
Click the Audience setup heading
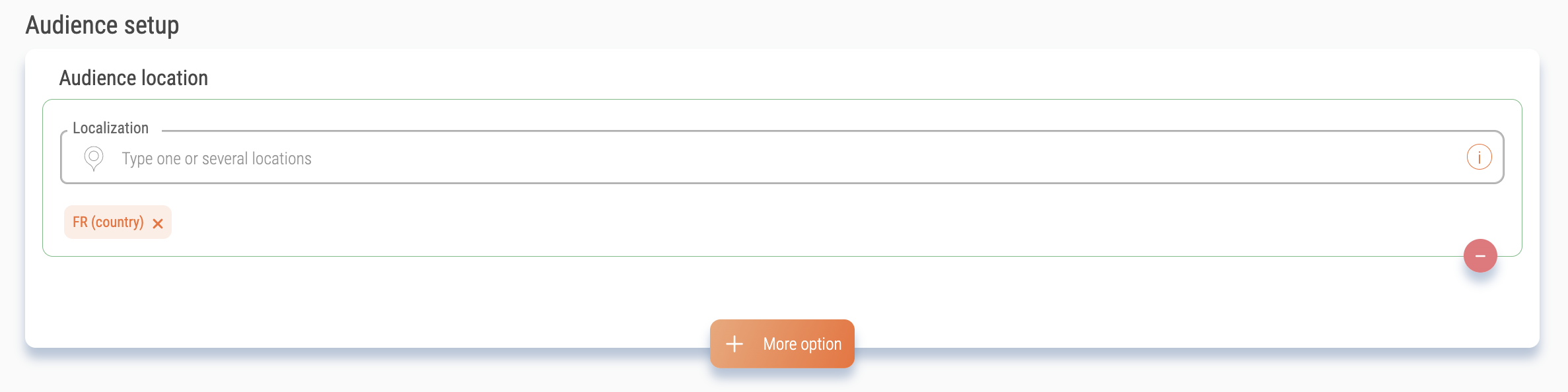coord(102,25)
